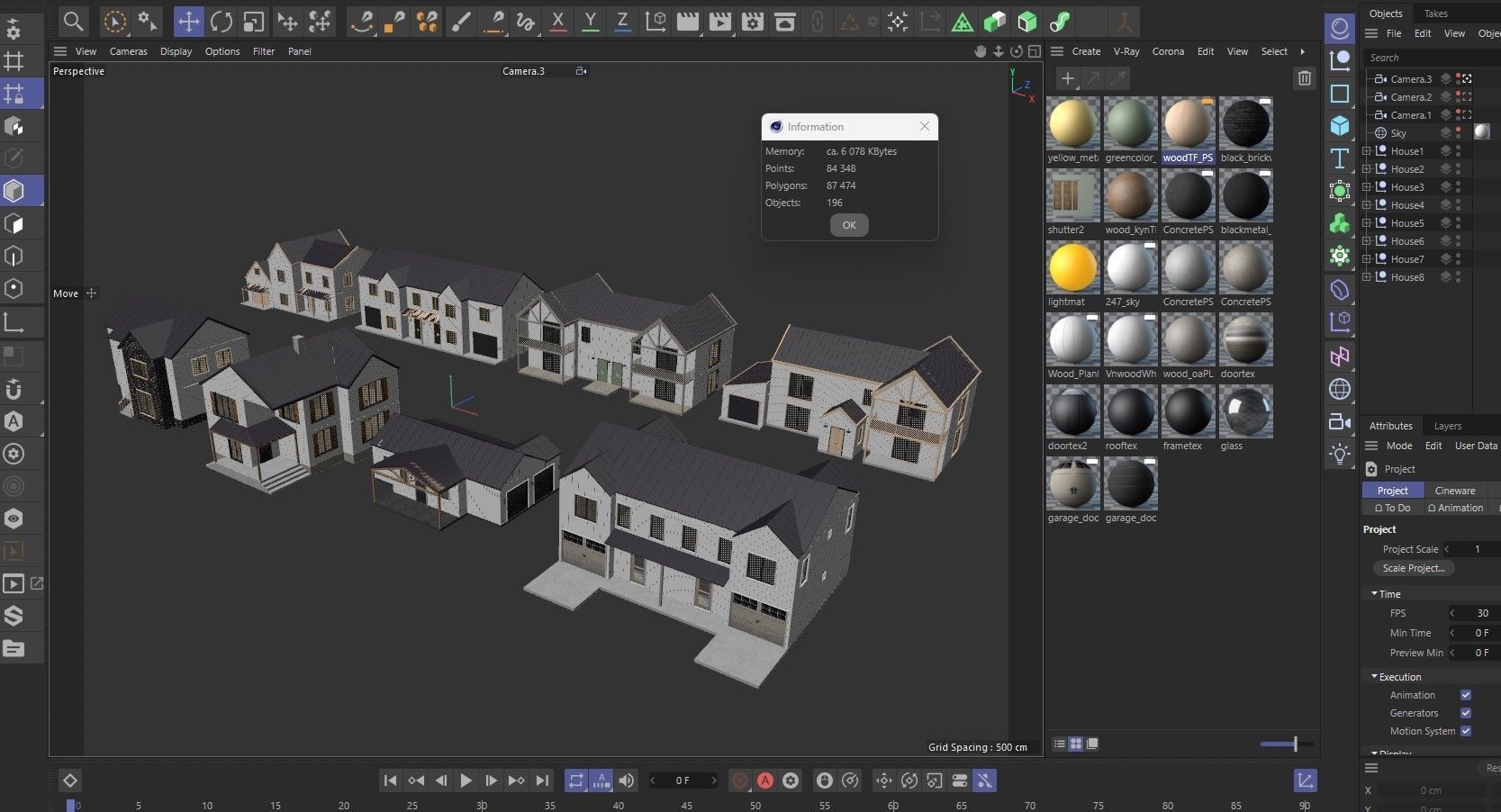Toggle the Motion System checkbox
This screenshot has height=812, width=1501.
click(1466, 731)
